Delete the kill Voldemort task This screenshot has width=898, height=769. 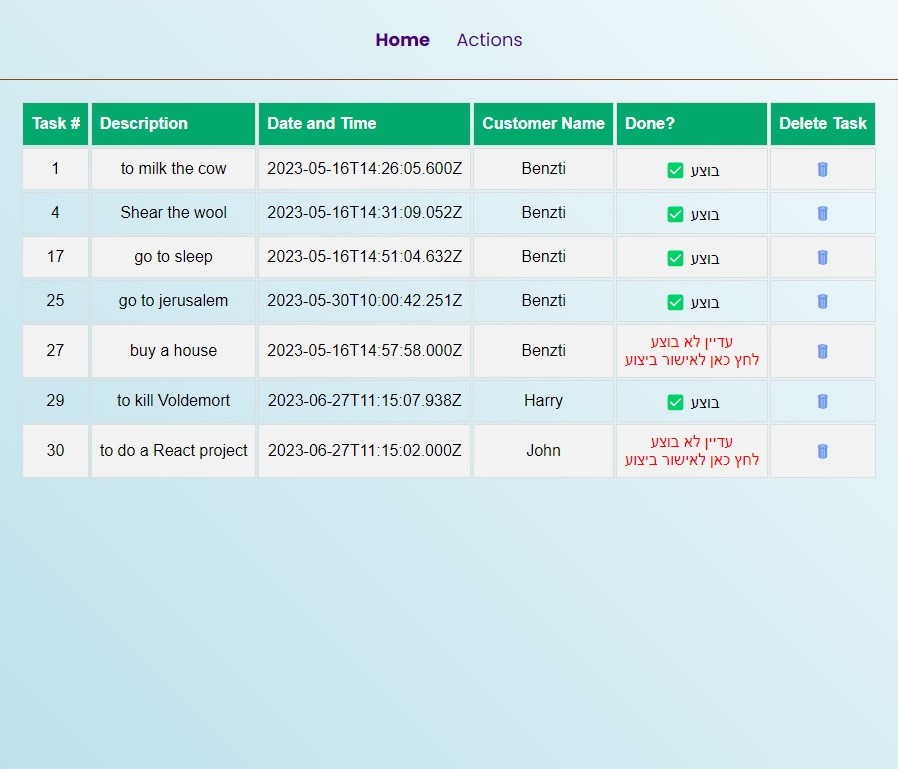pyautogui.click(x=822, y=401)
